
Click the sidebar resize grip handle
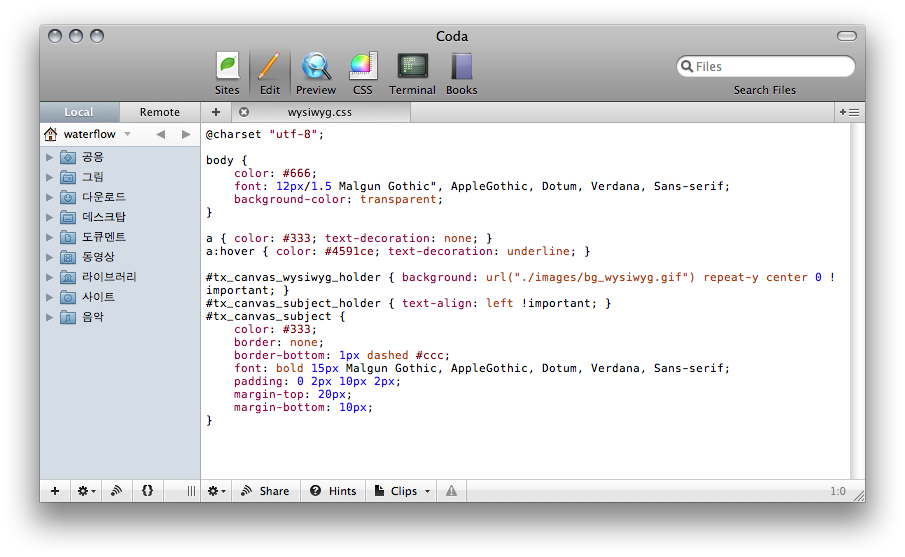(x=191, y=491)
